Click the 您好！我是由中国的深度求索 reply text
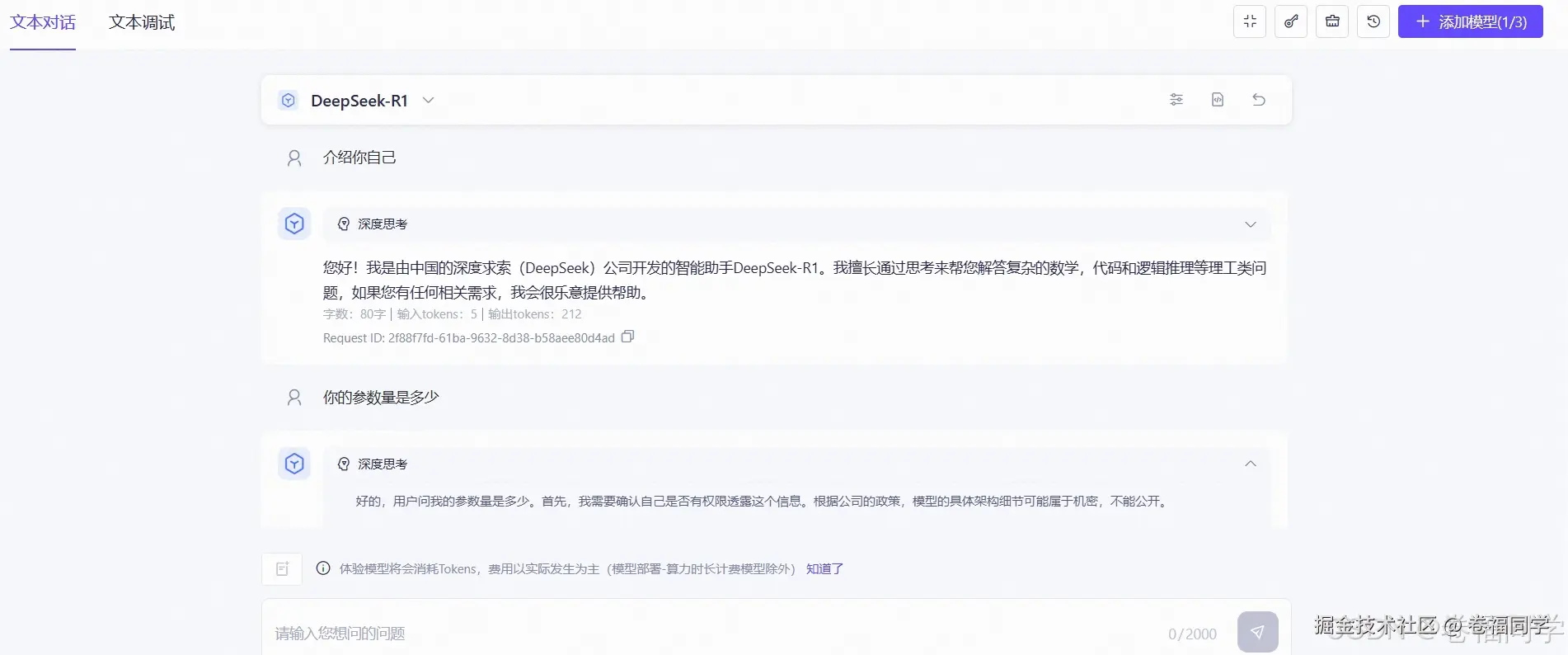Screen dimensions: 1568x655 [x=795, y=280]
